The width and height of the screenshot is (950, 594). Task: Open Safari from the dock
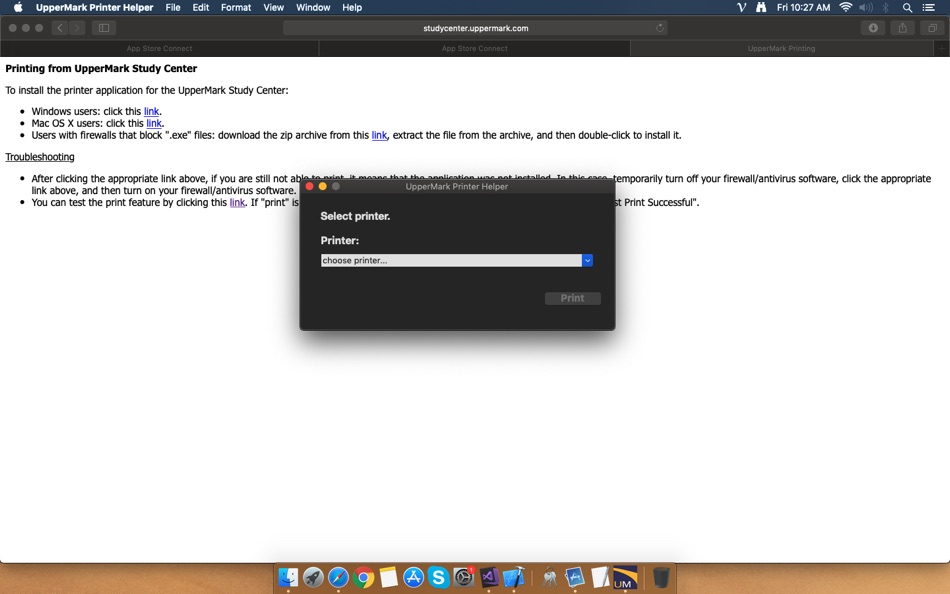coord(339,577)
